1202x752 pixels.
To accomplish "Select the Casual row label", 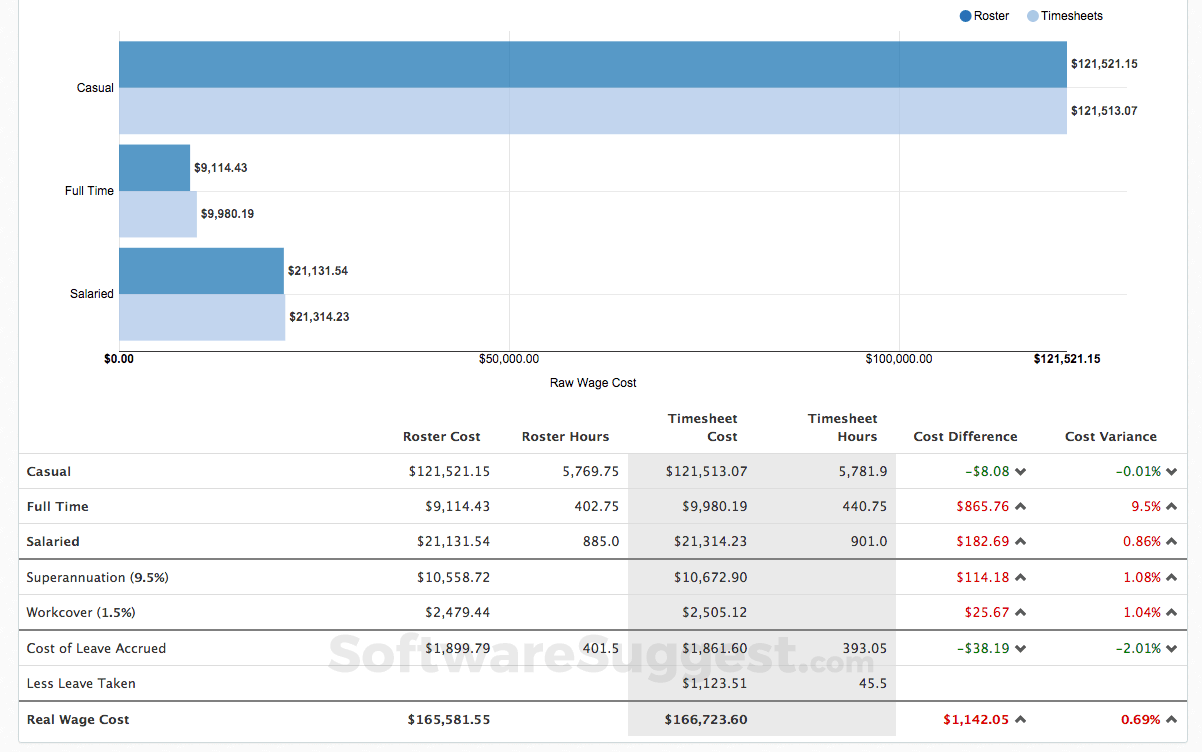I will pos(48,471).
